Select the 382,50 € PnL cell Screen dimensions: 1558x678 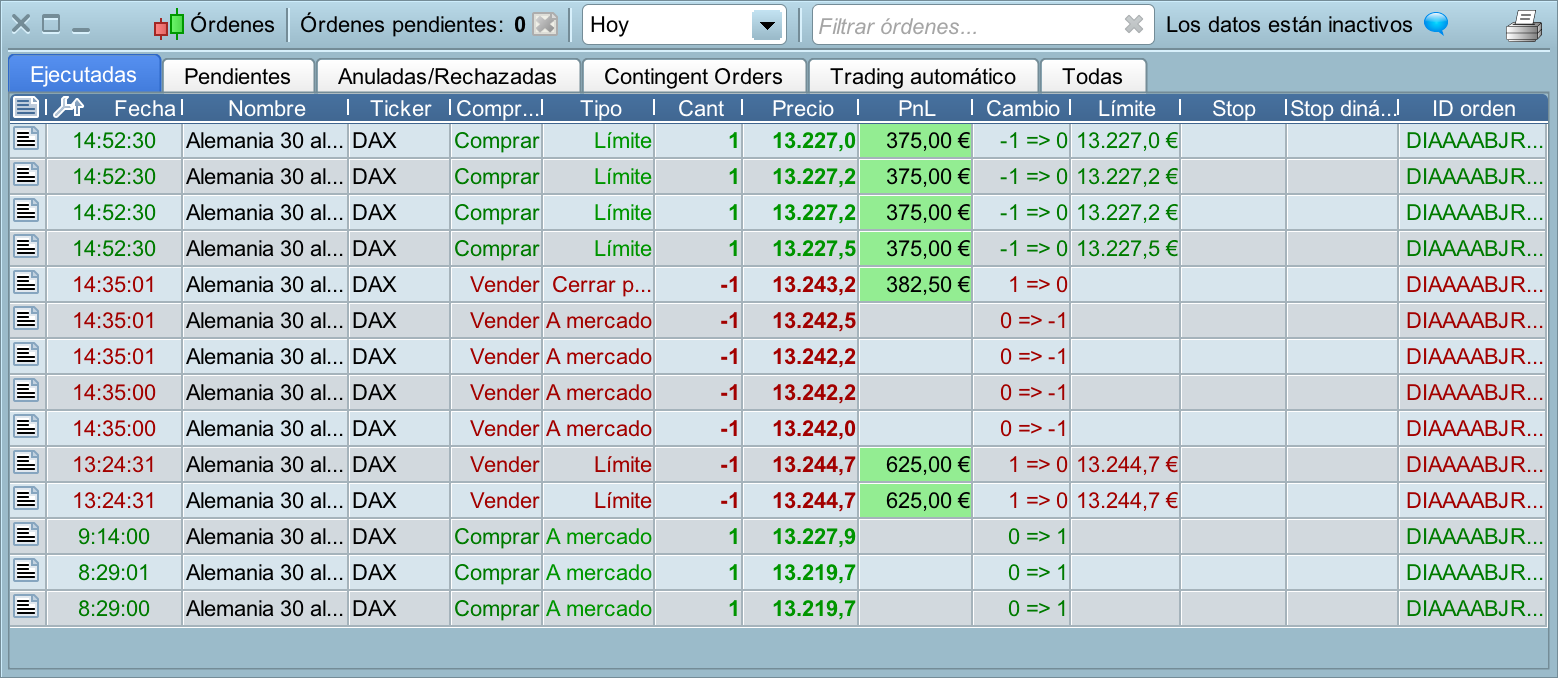click(x=916, y=284)
